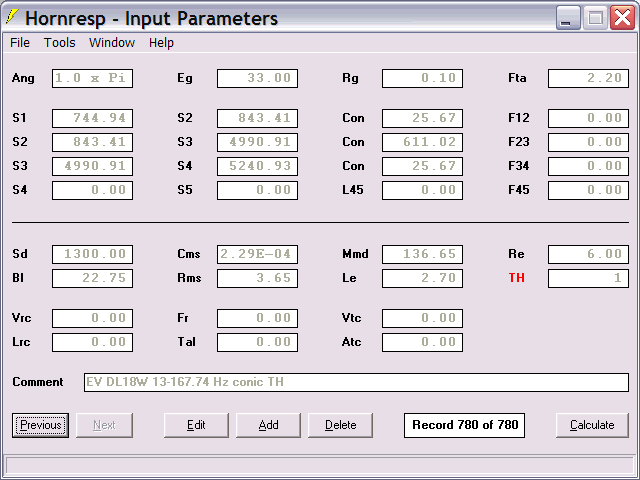Click the Record 780 of 780 indicator
The image size is (640, 480).
coord(464,425)
